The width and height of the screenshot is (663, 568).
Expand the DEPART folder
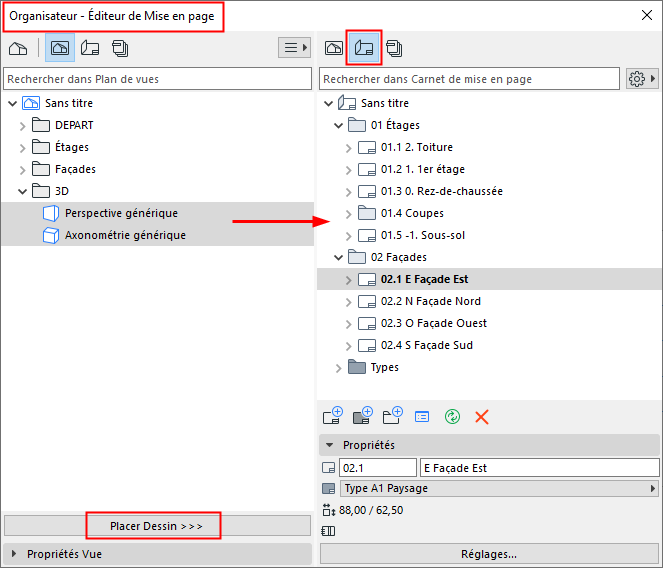click(x=23, y=126)
